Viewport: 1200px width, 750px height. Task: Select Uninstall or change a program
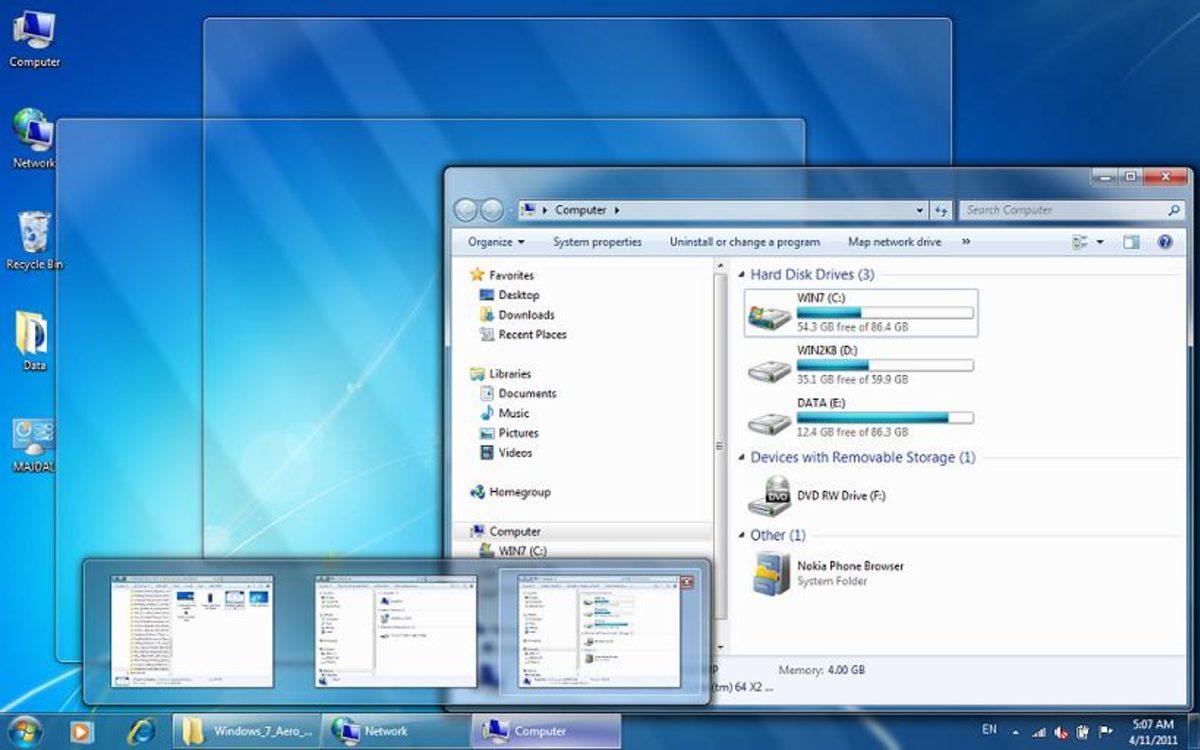tap(744, 242)
